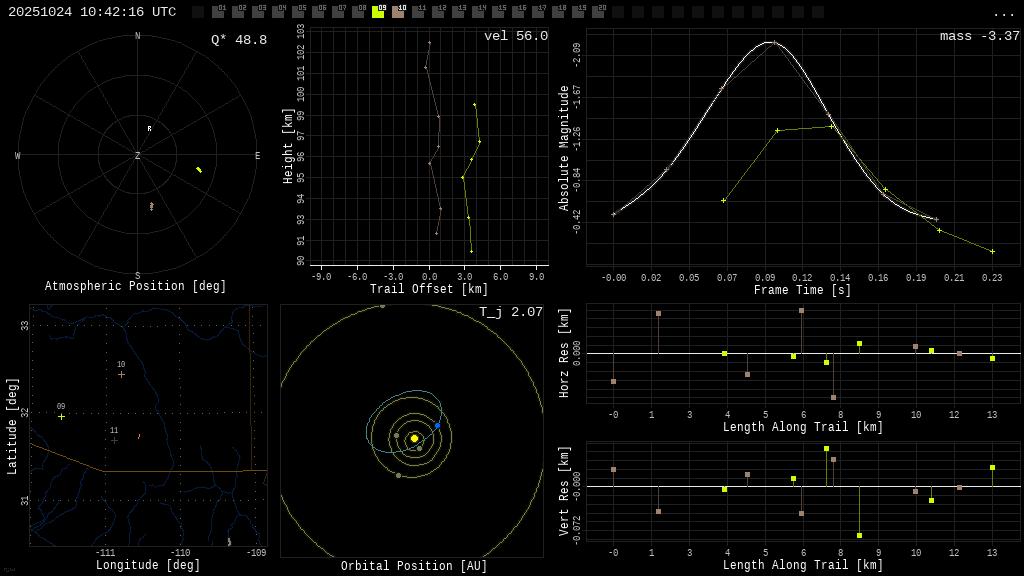This screenshot has width=1024, height=576.
Task: Toggle the station 09 indicator in top bar
Action: [x=378, y=12]
